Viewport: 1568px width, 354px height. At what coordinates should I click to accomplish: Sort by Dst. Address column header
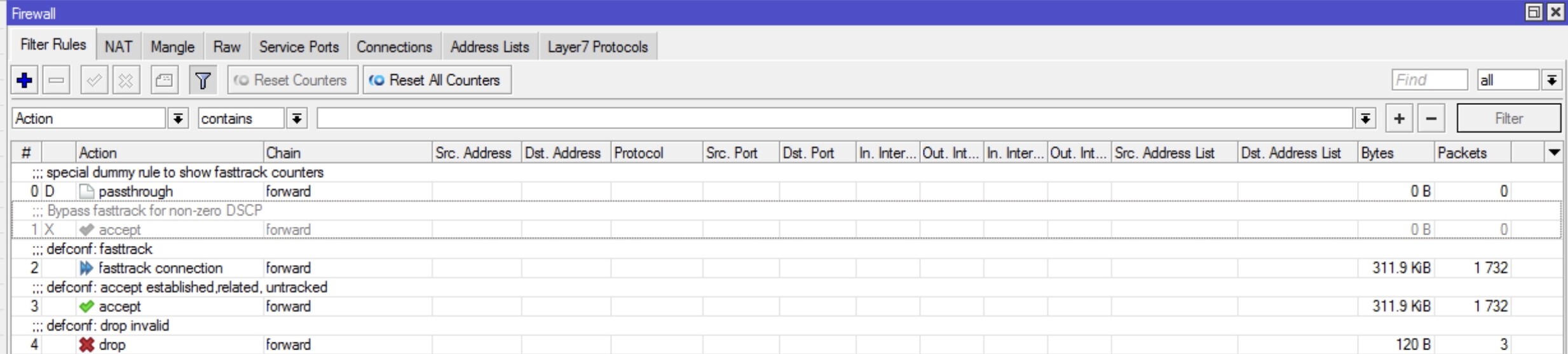(566, 153)
